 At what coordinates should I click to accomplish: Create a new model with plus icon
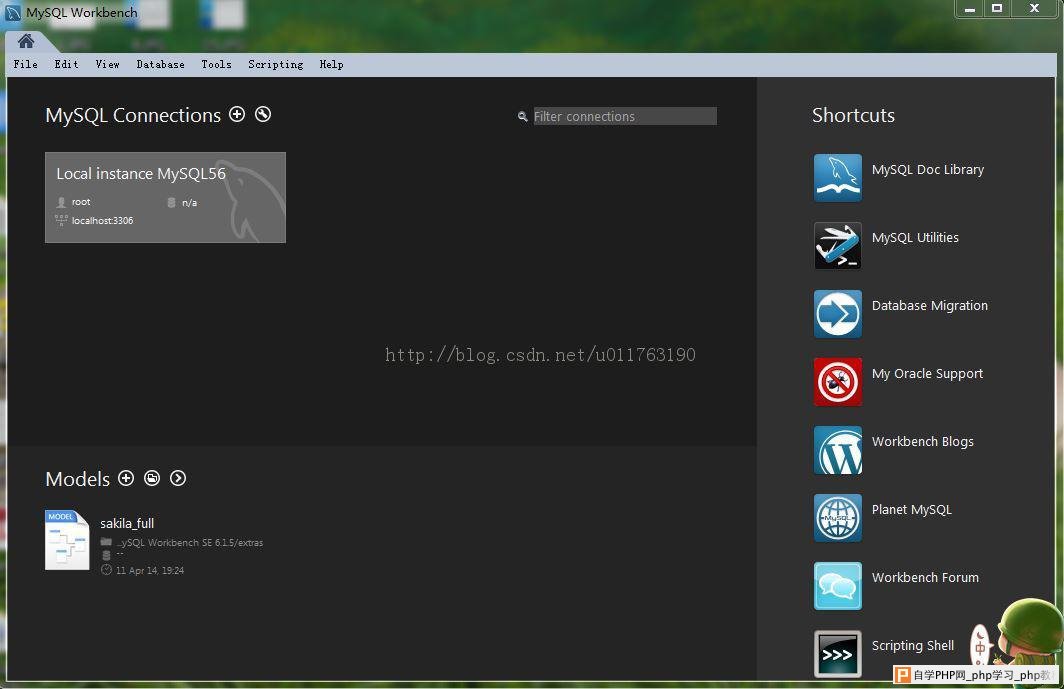pos(126,478)
